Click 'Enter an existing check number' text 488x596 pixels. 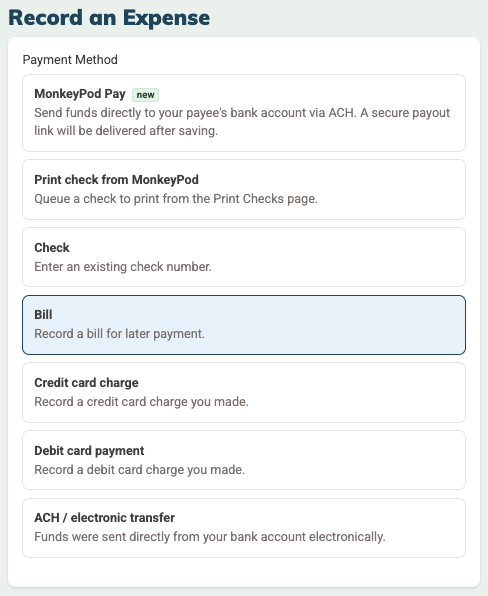pyautogui.click(x=123, y=267)
